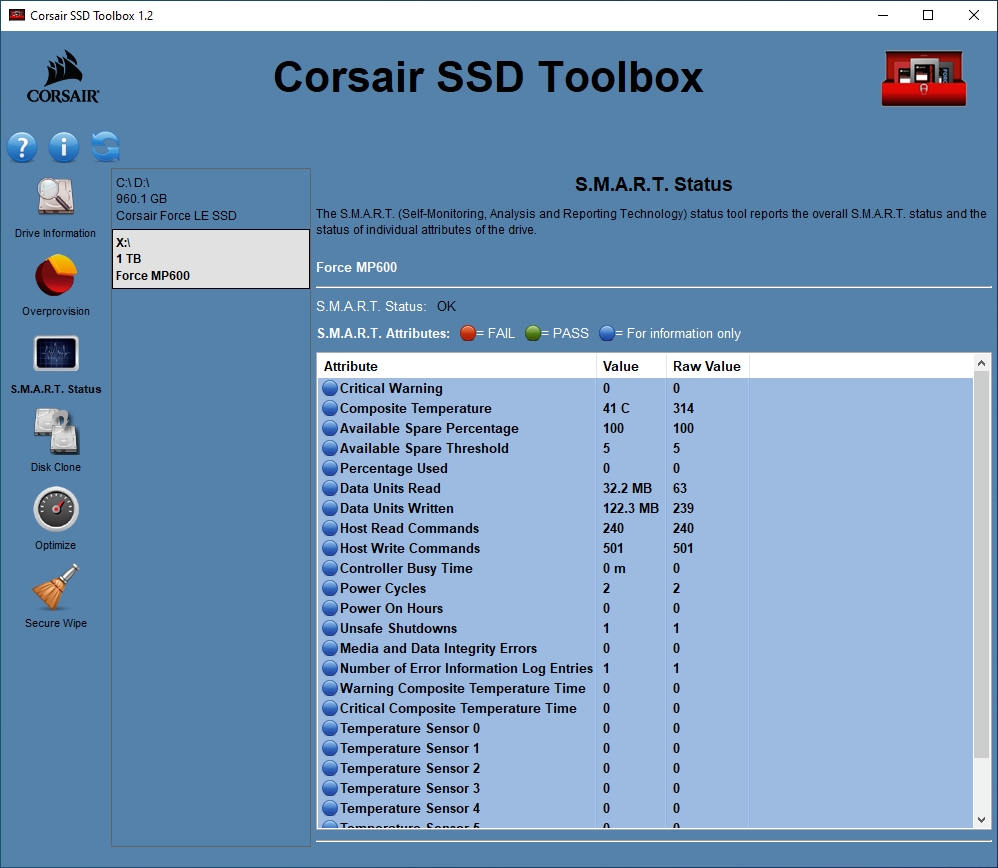Image resolution: width=998 pixels, height=868 pixels.
Task: Select Critical Composite Temperature Time row
Action: coord(645,708)
